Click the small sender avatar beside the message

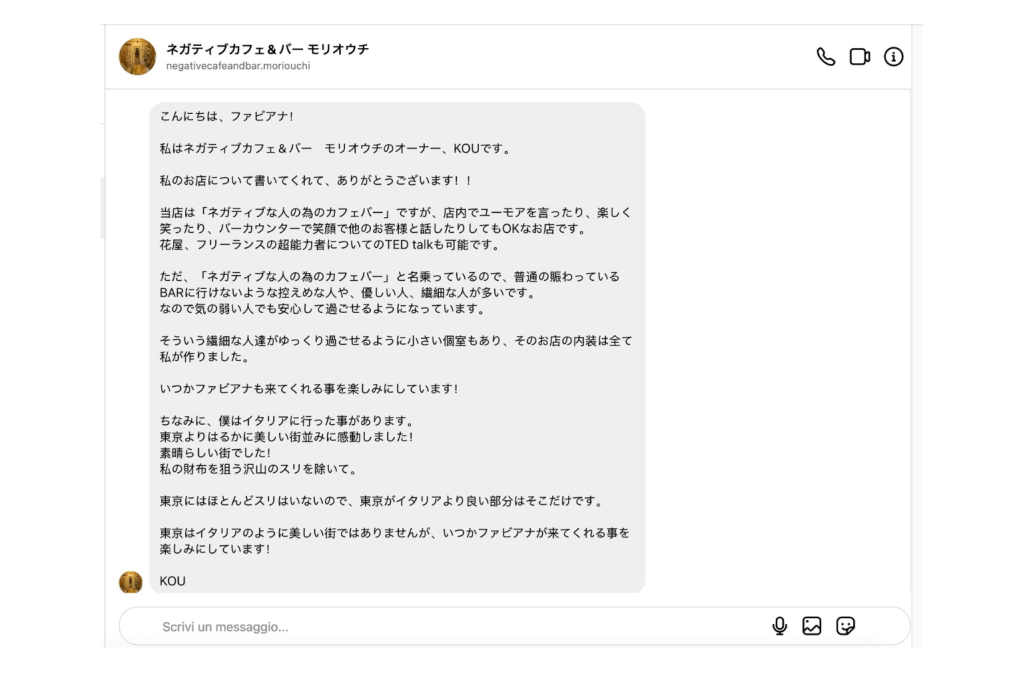click(131, 581)
